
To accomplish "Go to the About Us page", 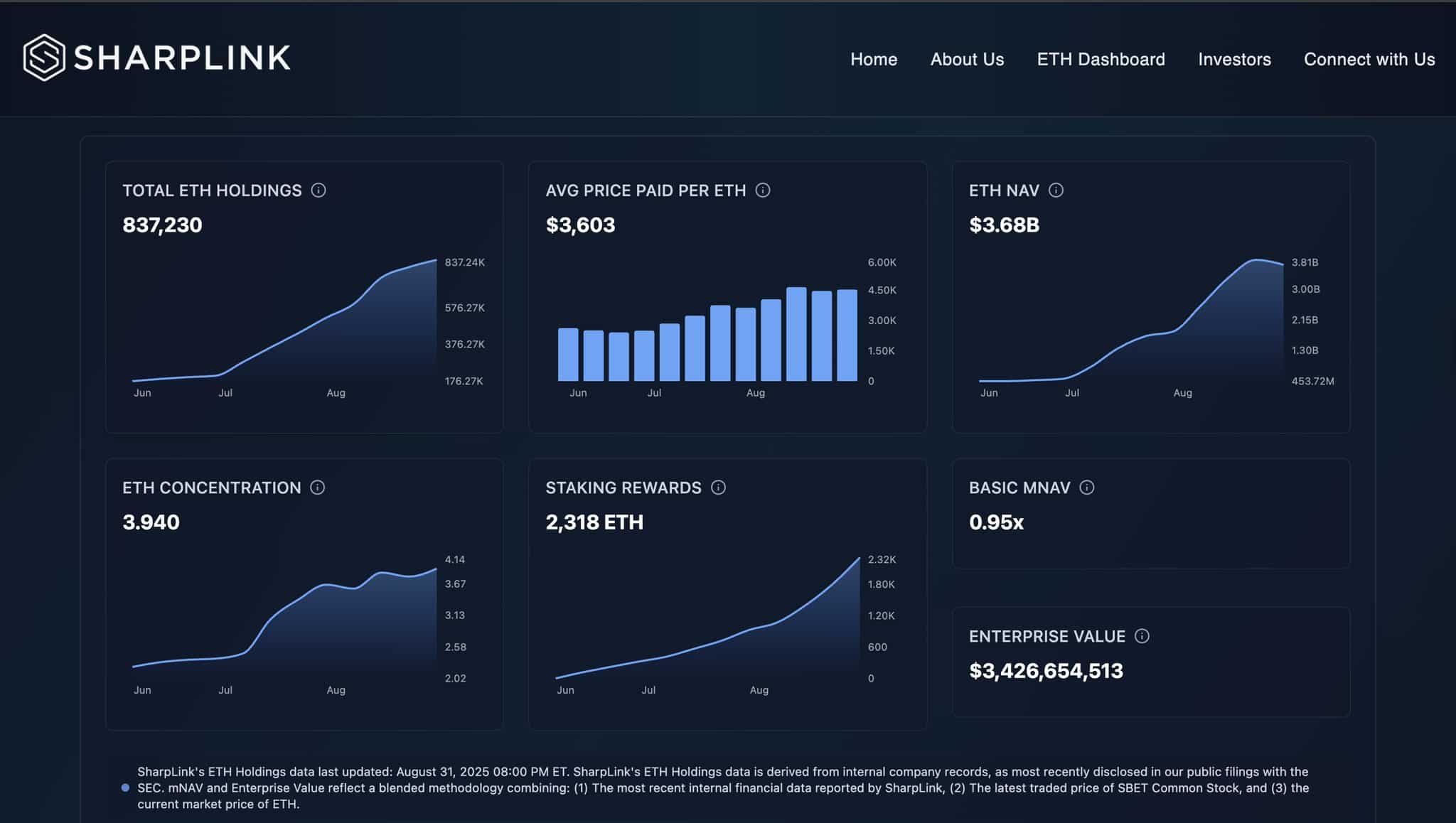I will tap(967, 60).
